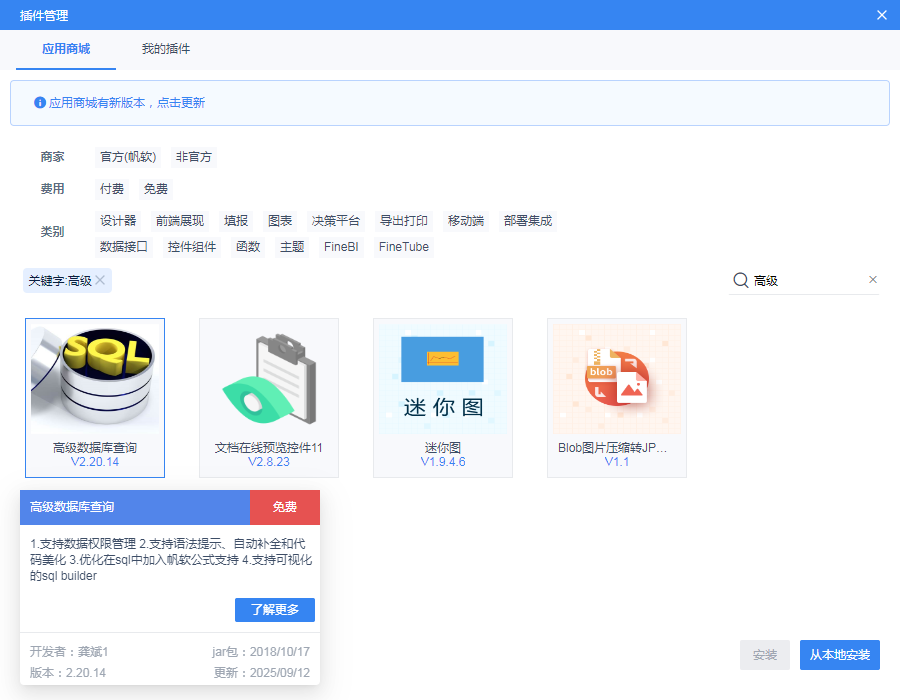The height and width of the screenshot is (700, 900).
Task: Click the magnifier search icon
Action: (741, 281)
